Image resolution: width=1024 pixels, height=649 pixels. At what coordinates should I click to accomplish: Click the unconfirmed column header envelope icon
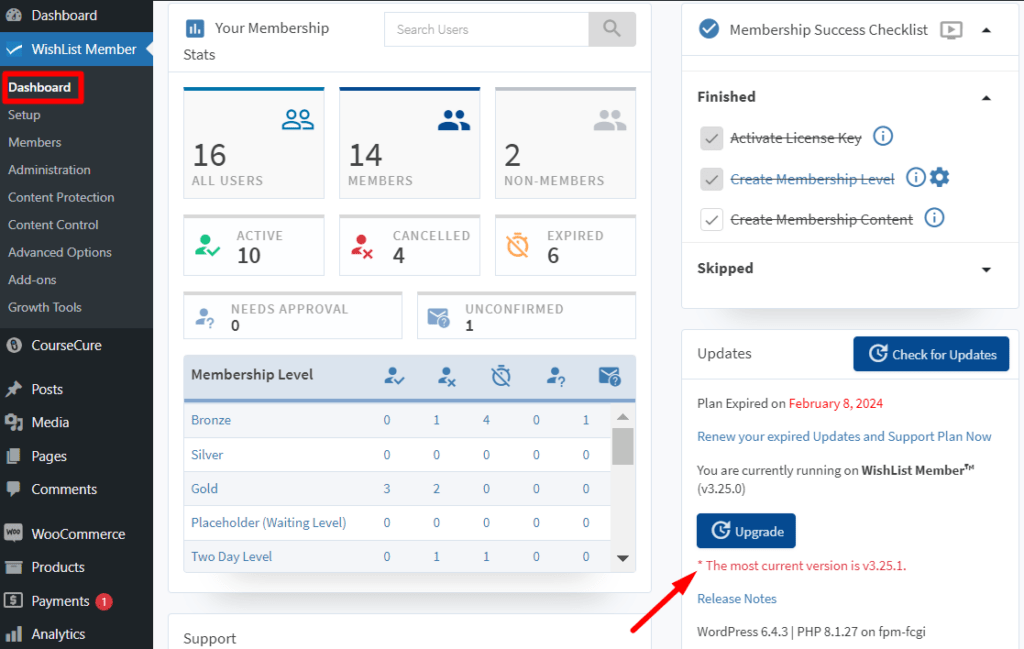coord(609,376)
